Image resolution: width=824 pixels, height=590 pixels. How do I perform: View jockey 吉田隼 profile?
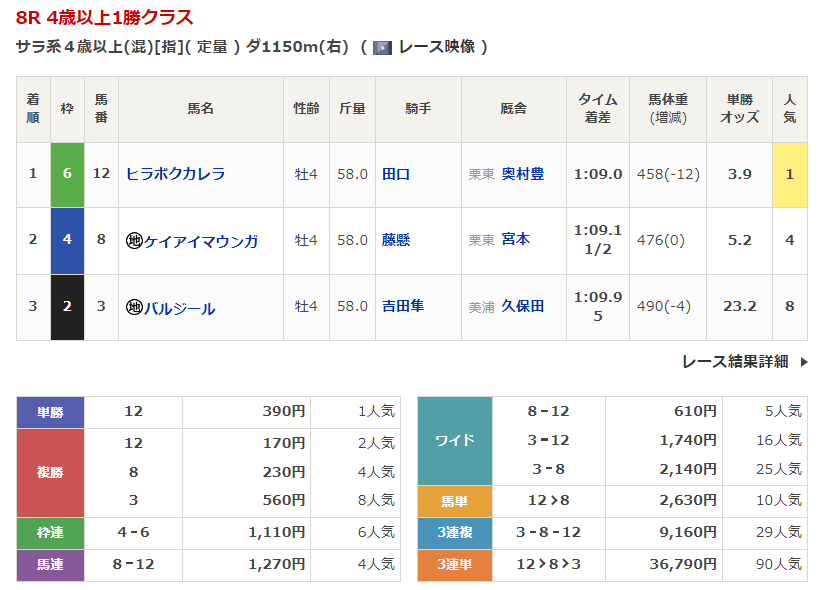pos(403,306)
